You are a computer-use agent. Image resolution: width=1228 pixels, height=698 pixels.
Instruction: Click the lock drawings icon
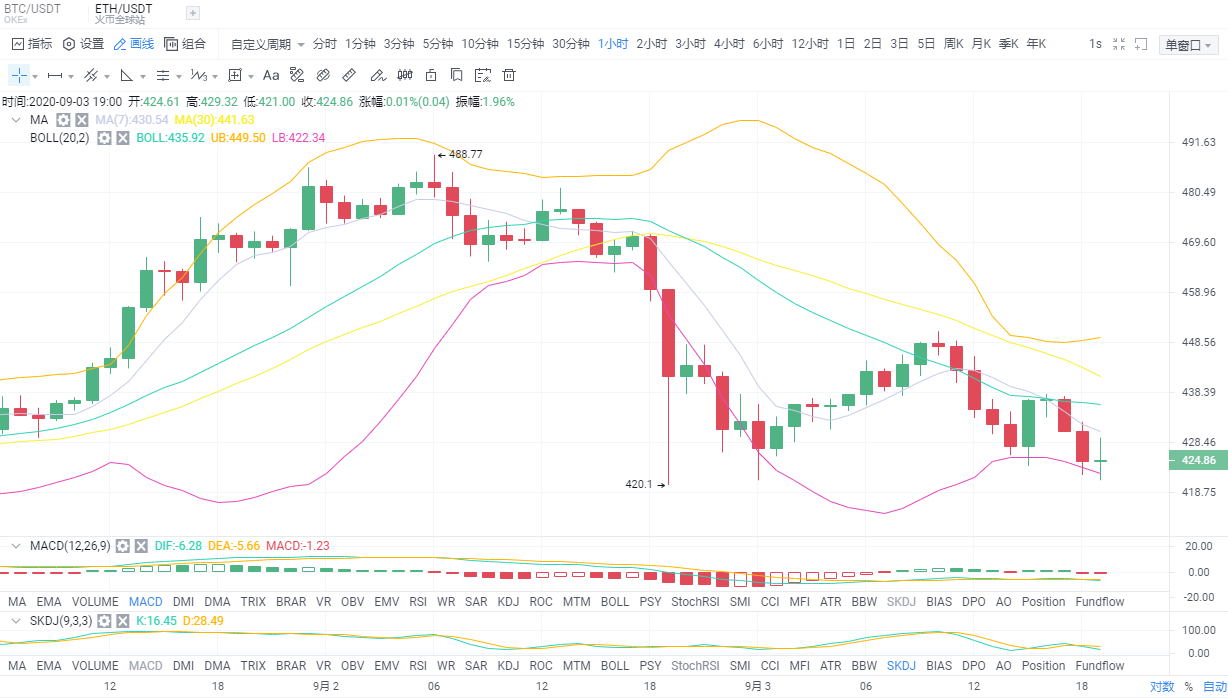click(431, 75)
